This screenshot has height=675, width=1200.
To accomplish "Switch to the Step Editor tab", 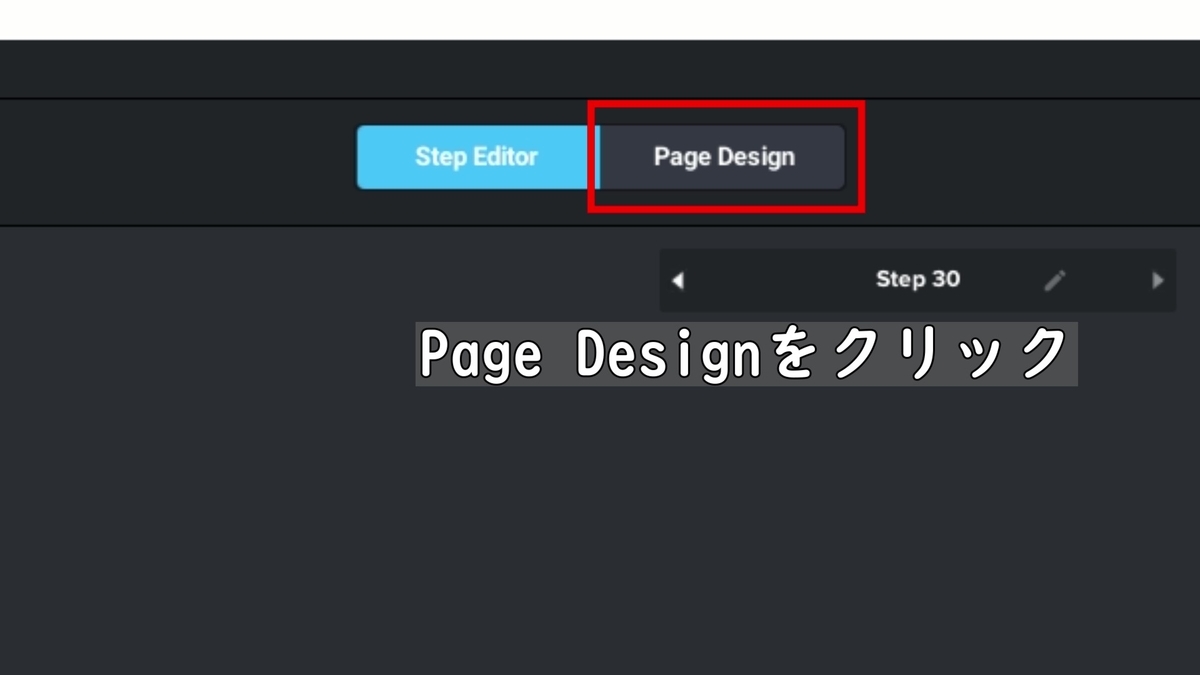I will (477, 157).
